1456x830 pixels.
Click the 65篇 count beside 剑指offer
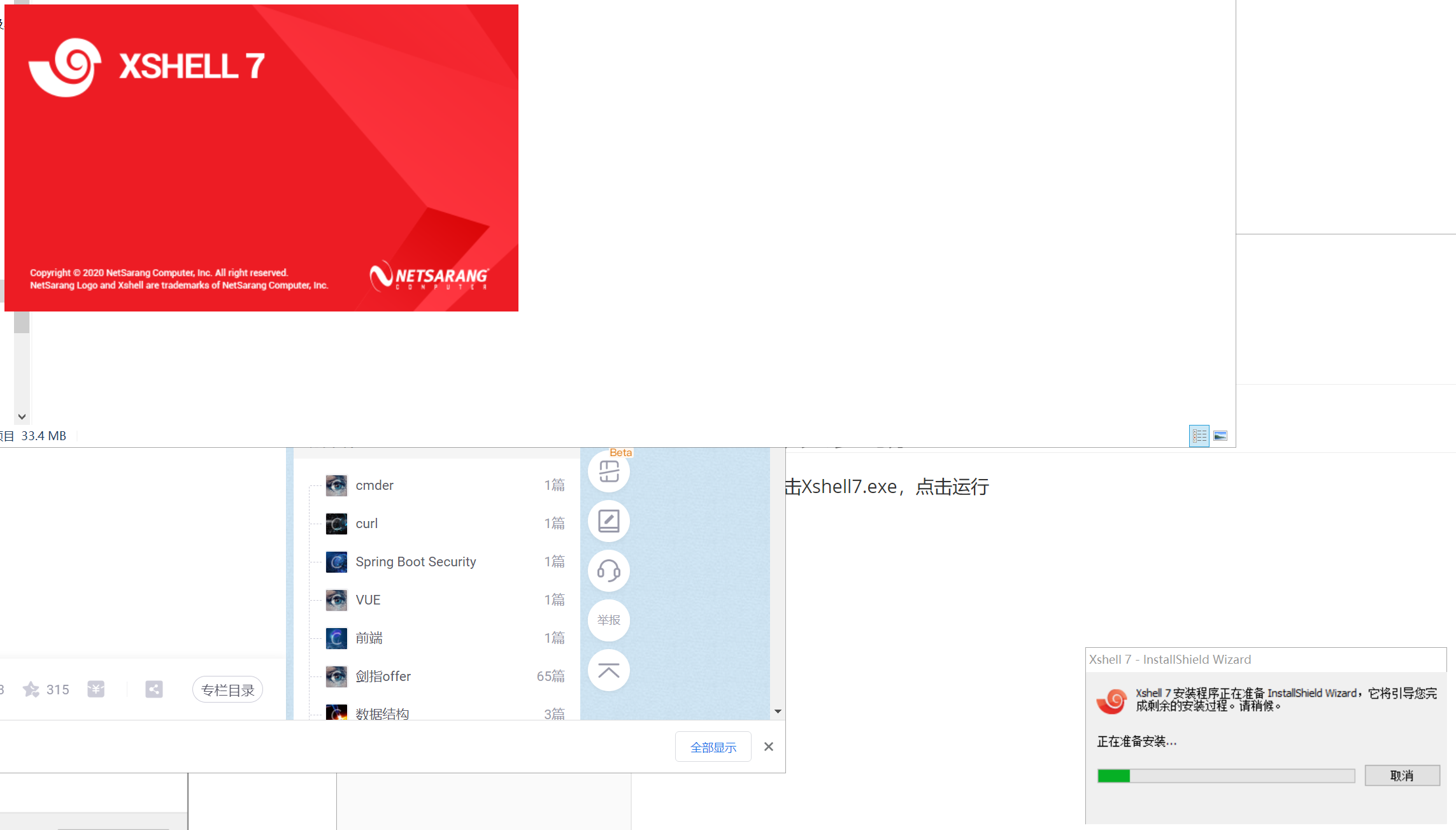click(551, 676)
